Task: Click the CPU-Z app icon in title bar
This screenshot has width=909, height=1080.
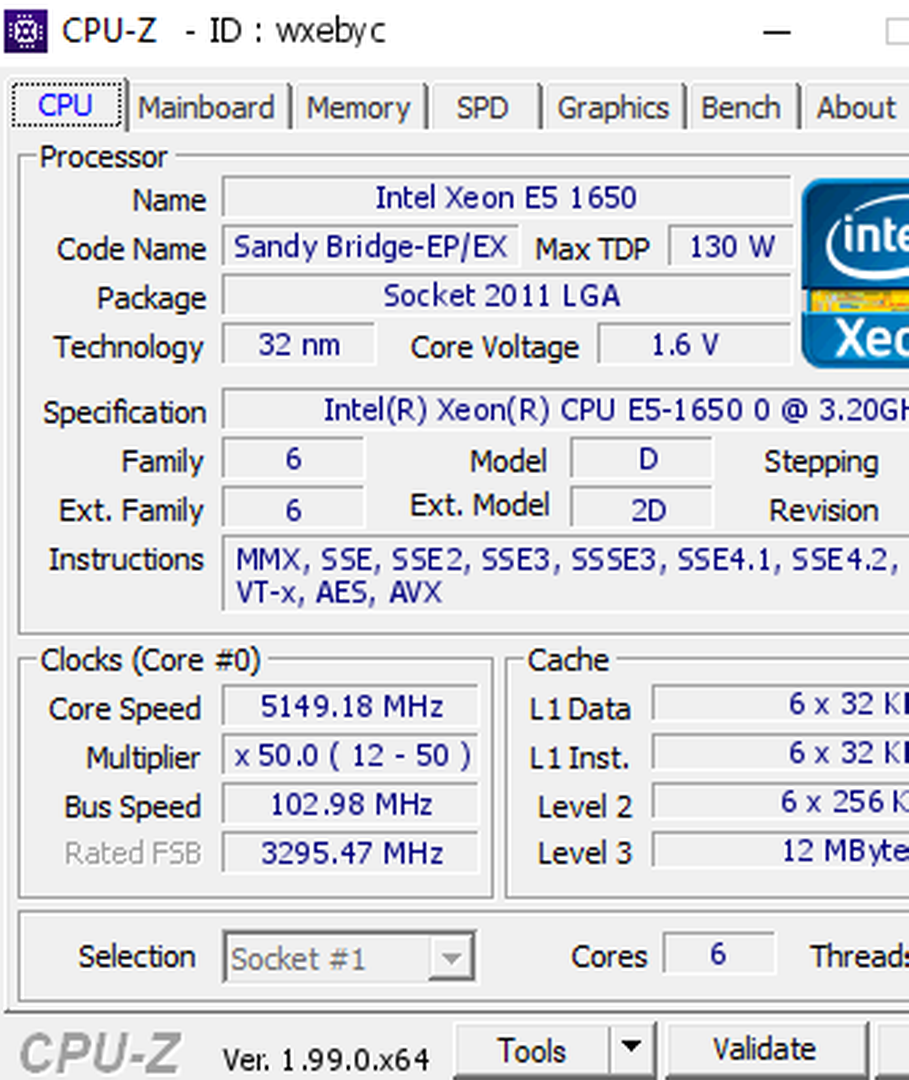Action: pos(25,32)
